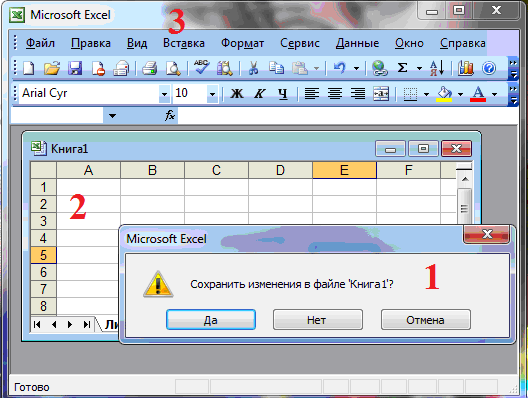Open the Формат menu
The height and width of the screenshot is (398, 530).
(242, 43)
